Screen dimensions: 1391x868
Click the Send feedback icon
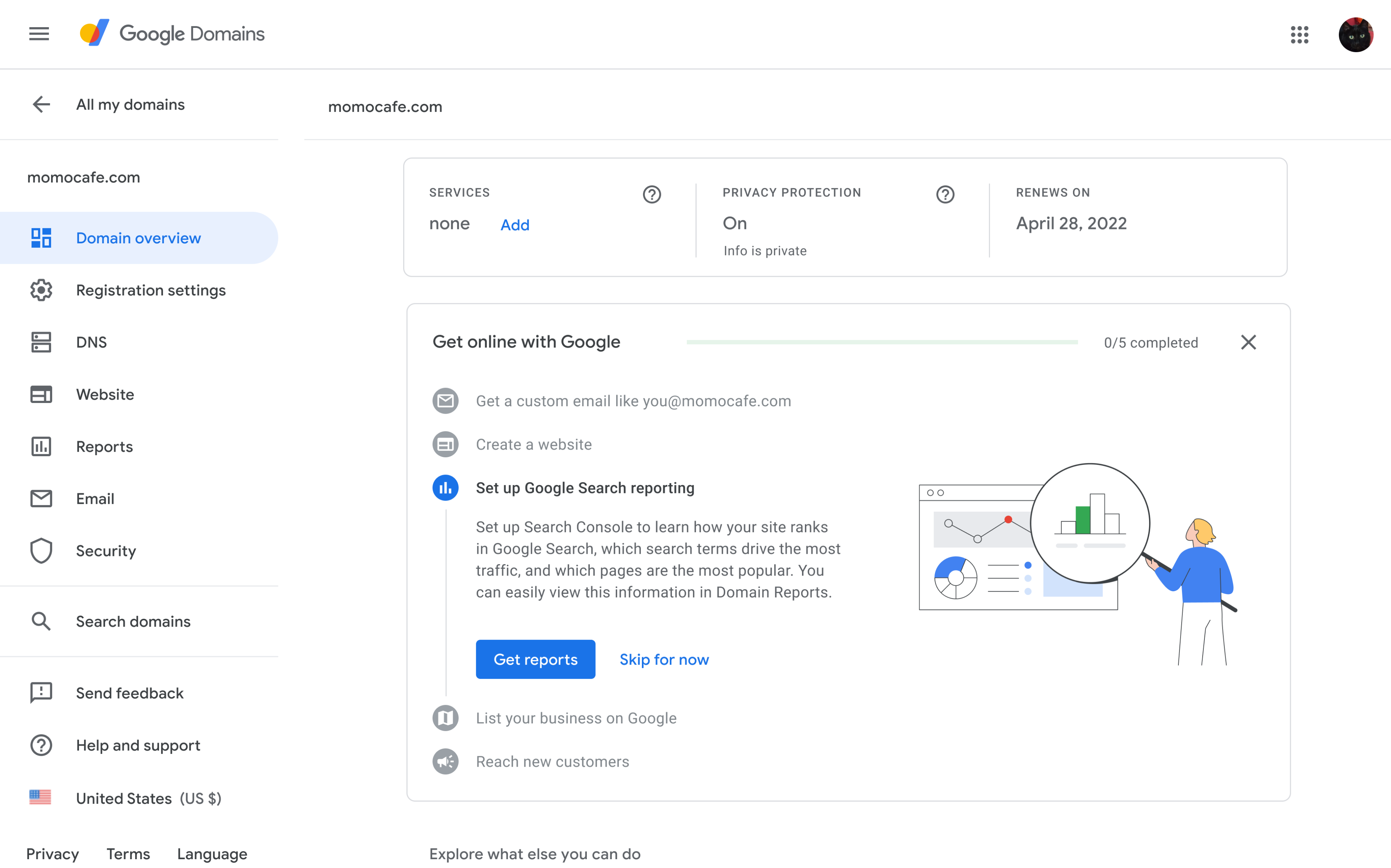click(x=41, y=693)
